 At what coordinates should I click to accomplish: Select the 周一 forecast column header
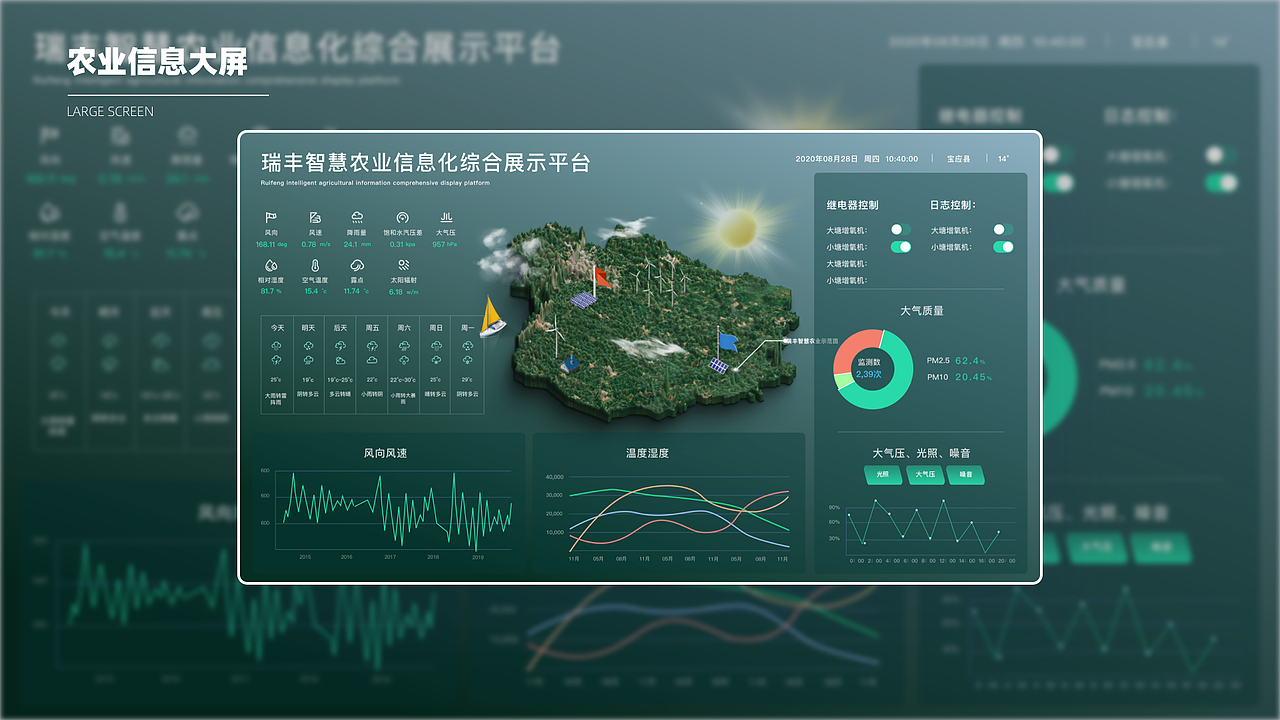[x=468, y=328]
